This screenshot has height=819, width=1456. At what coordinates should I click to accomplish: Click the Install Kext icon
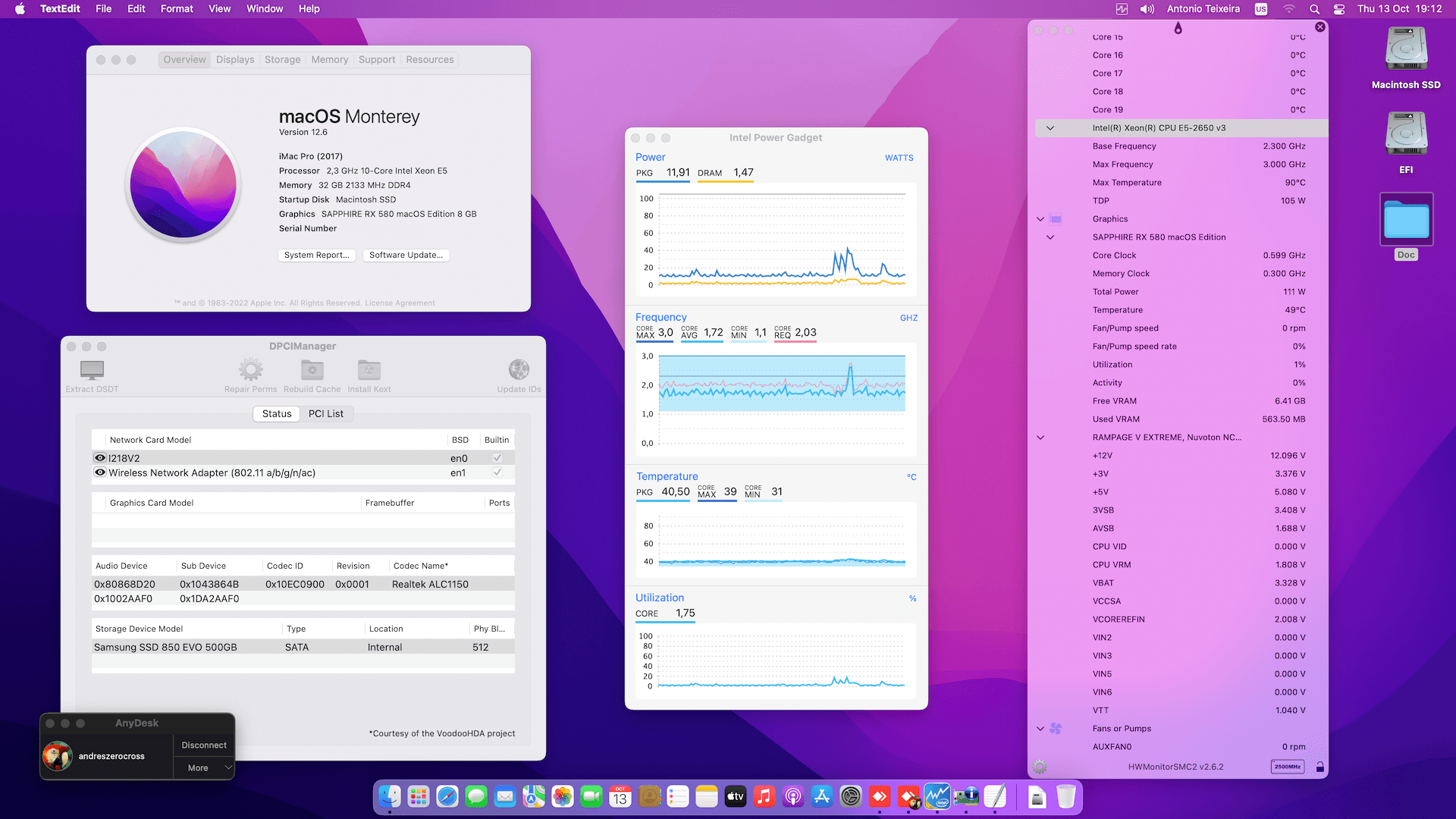[x=369, y=369]
